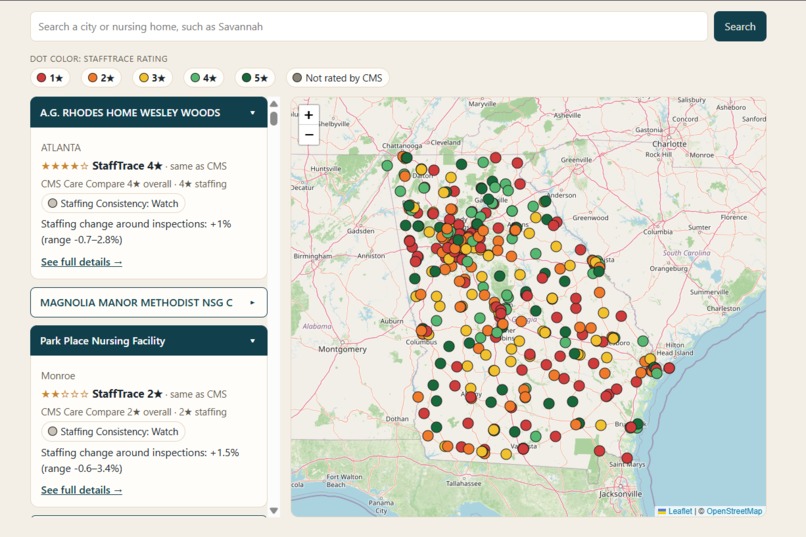This screenshot has height=537, width=806.
Task: Filter by 1-star StaffTrace rating
Action: click(x=50, y=78)
